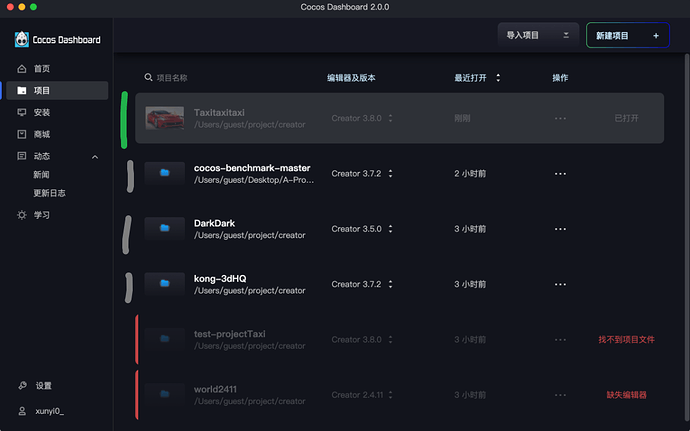The image size is (690, 431).
Task: Click the news icon beside 动态
Action: 22,156
